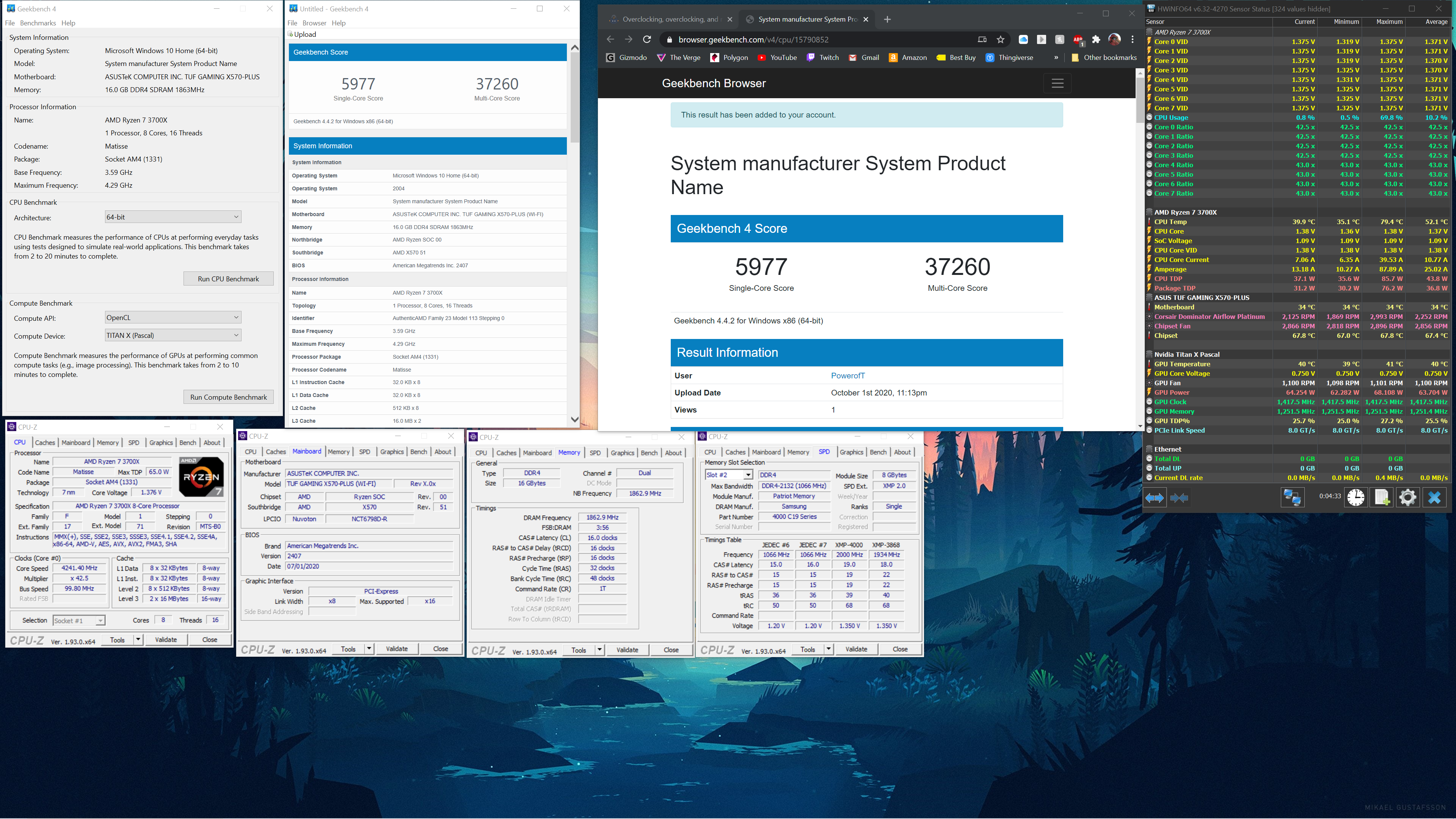Viewport: 1456px width, 819px height.
Task: Start HWiNFO logging with sheet-plus icon
Action: [1382, 497]
